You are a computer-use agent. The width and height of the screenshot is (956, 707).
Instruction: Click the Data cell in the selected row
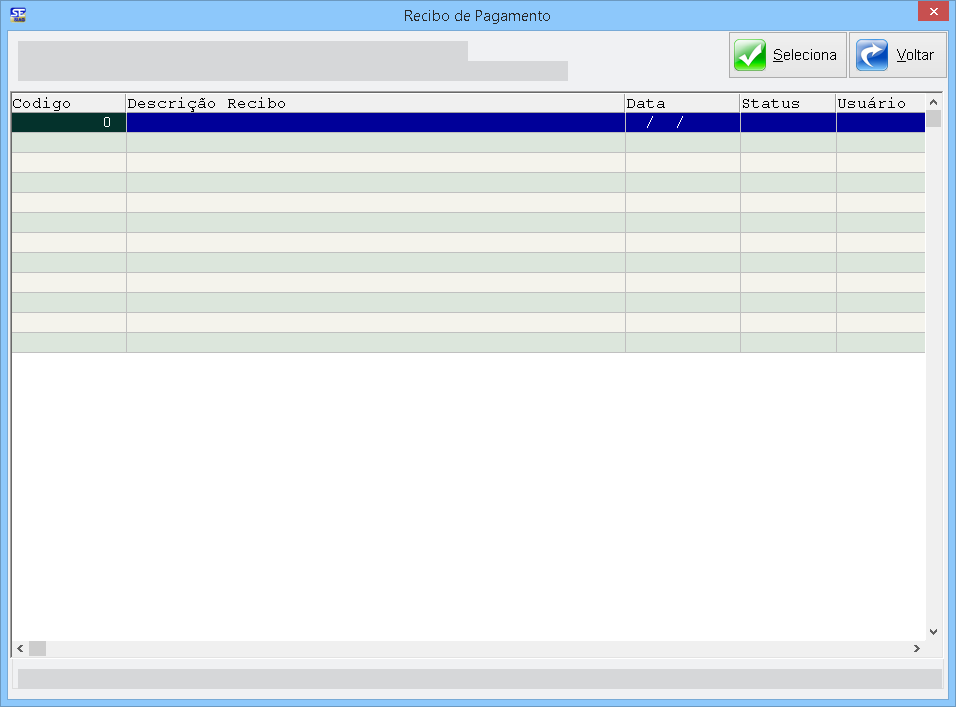click(682, 123)
